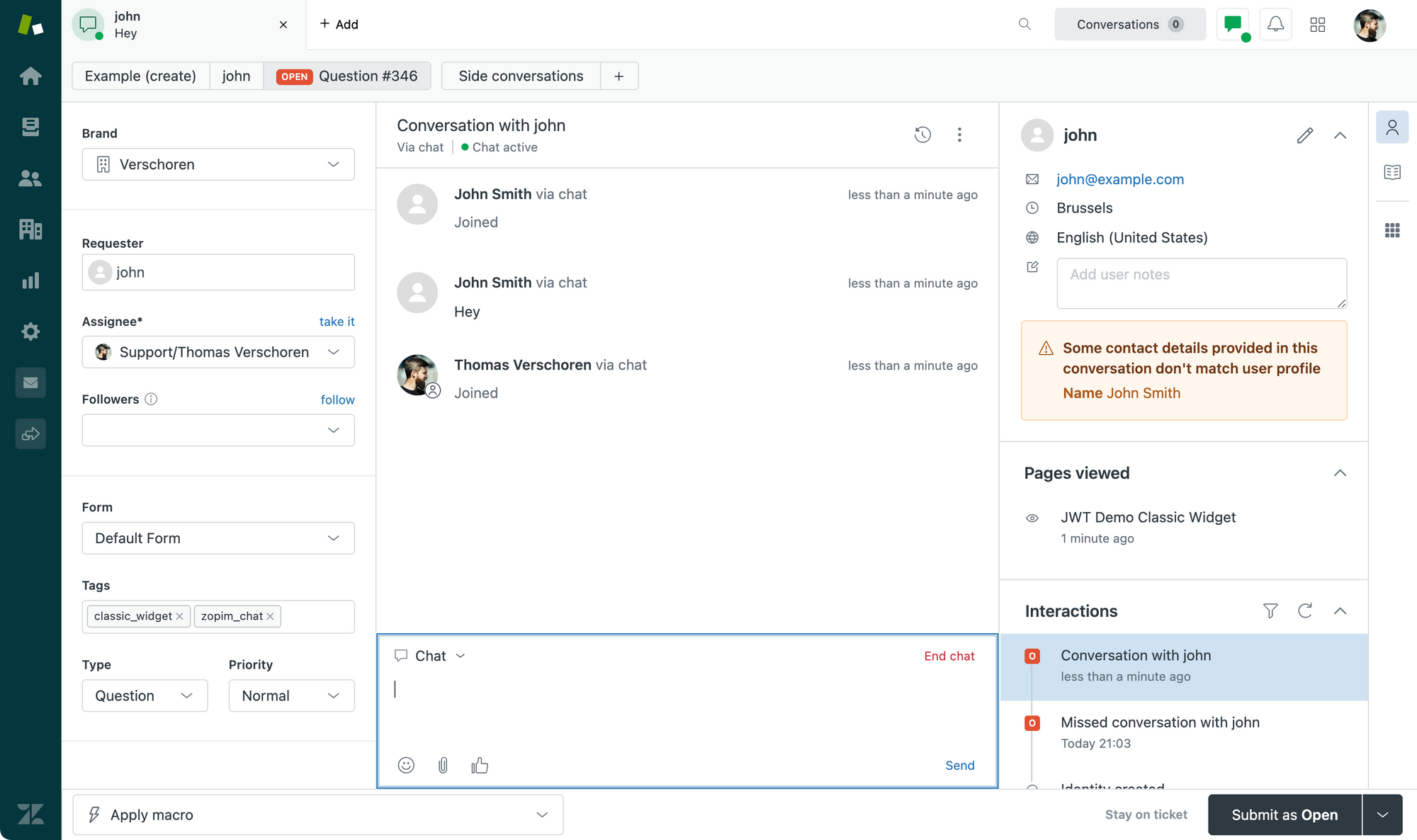Filter the Interactions list

point(1270,611)
